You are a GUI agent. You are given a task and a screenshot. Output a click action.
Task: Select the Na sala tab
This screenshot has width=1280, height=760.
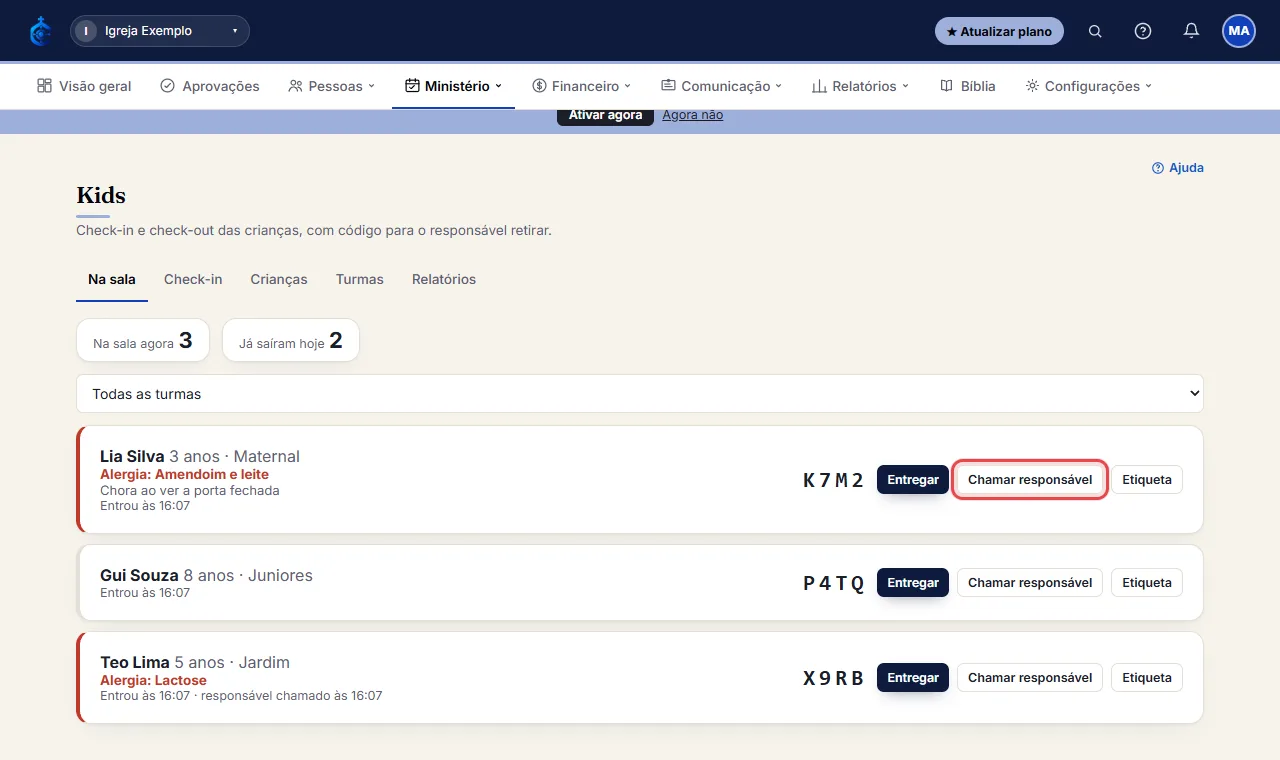(112, 279)
